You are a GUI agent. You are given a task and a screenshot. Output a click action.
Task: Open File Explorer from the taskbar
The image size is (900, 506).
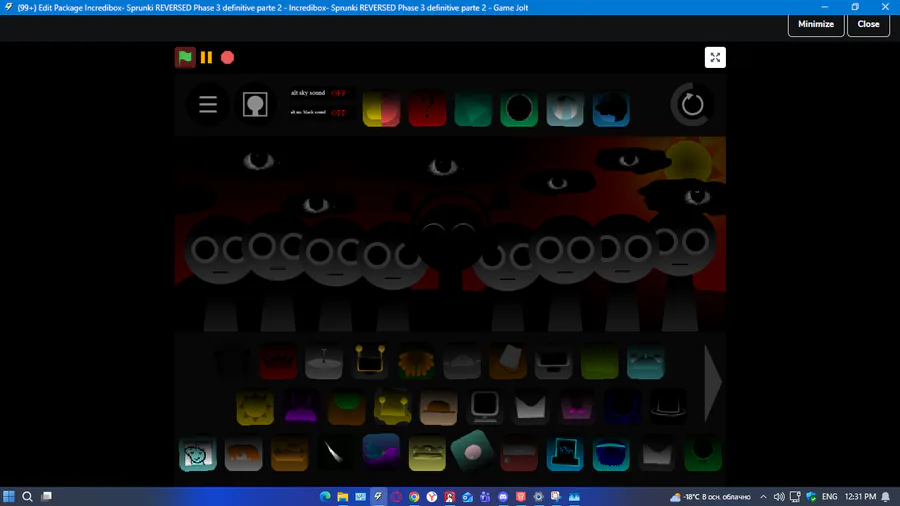pyautogui.click(x=343, y=497)
